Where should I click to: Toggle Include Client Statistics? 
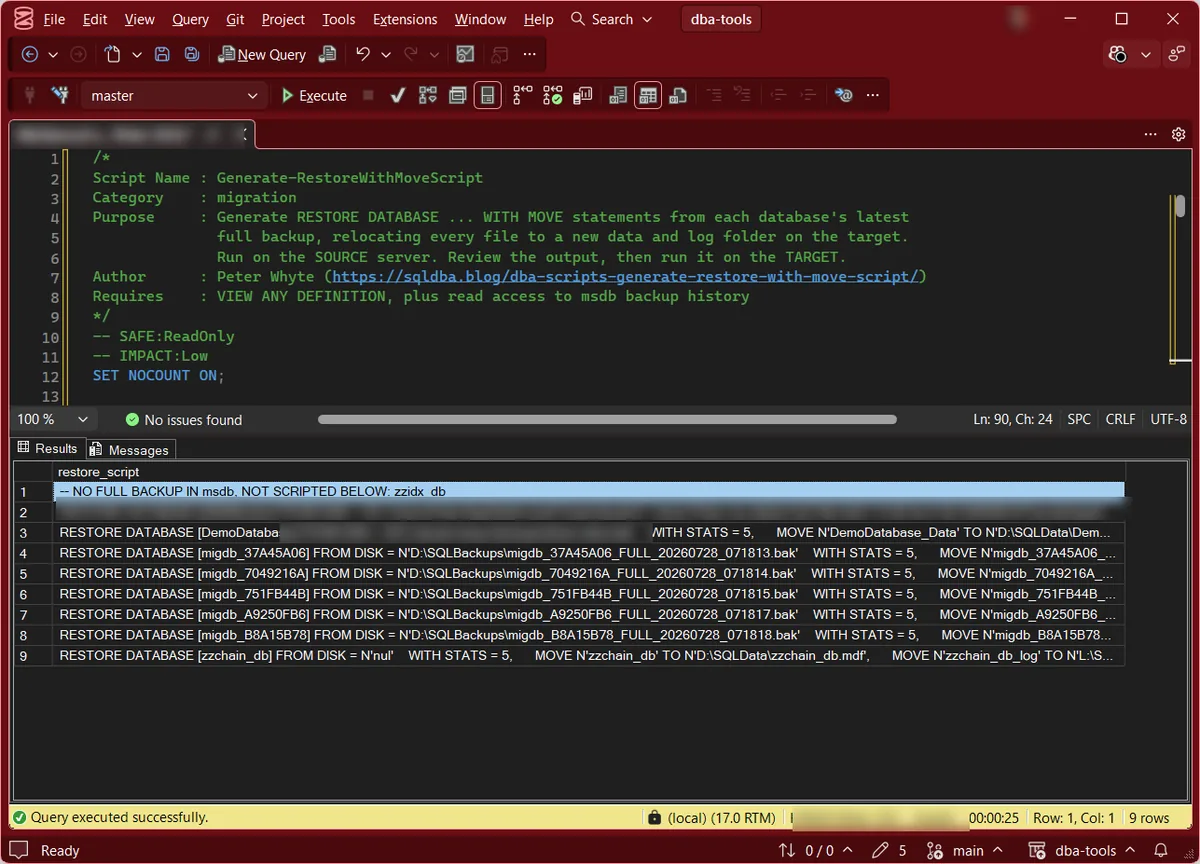click(x=583, y=95)
